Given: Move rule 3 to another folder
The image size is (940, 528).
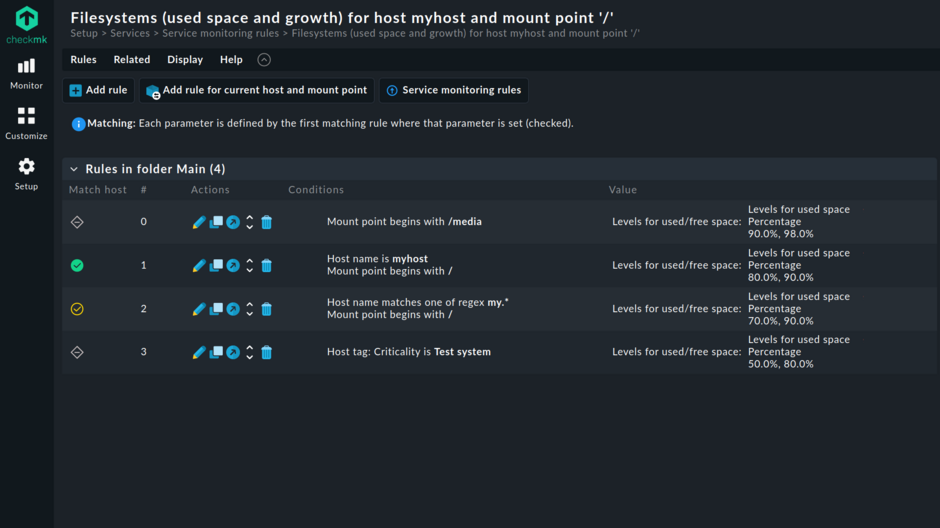Looking at the screenshot, I should pyautogui.click(x=233, y=352).
